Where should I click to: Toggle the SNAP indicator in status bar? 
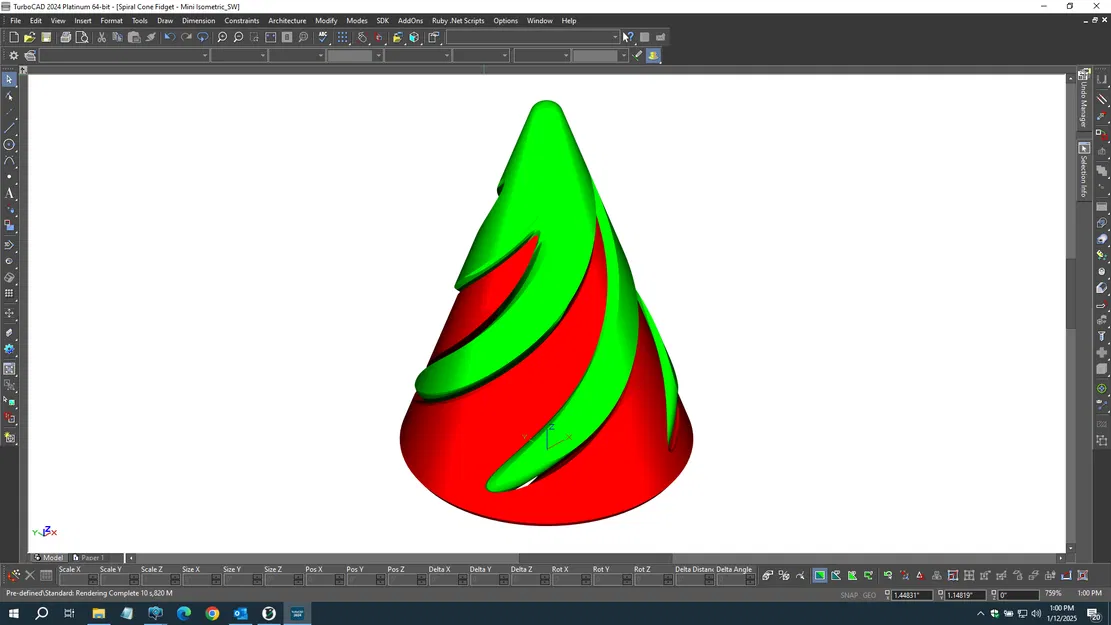[849, 595]
